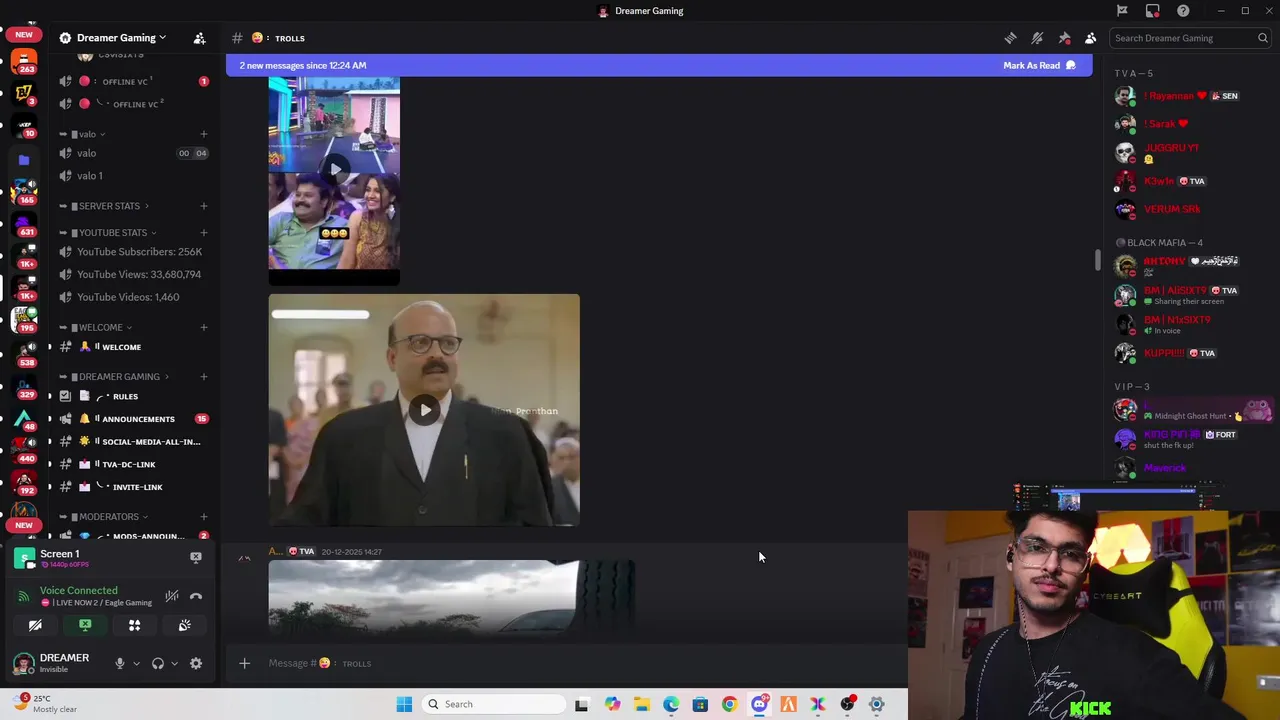
Task: Click member VERUM SRK in list
Action: tap(1190, 209)
